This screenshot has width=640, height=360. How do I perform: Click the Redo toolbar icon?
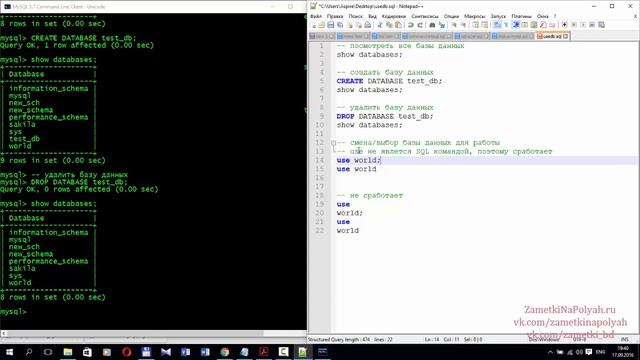click(420, 25)
